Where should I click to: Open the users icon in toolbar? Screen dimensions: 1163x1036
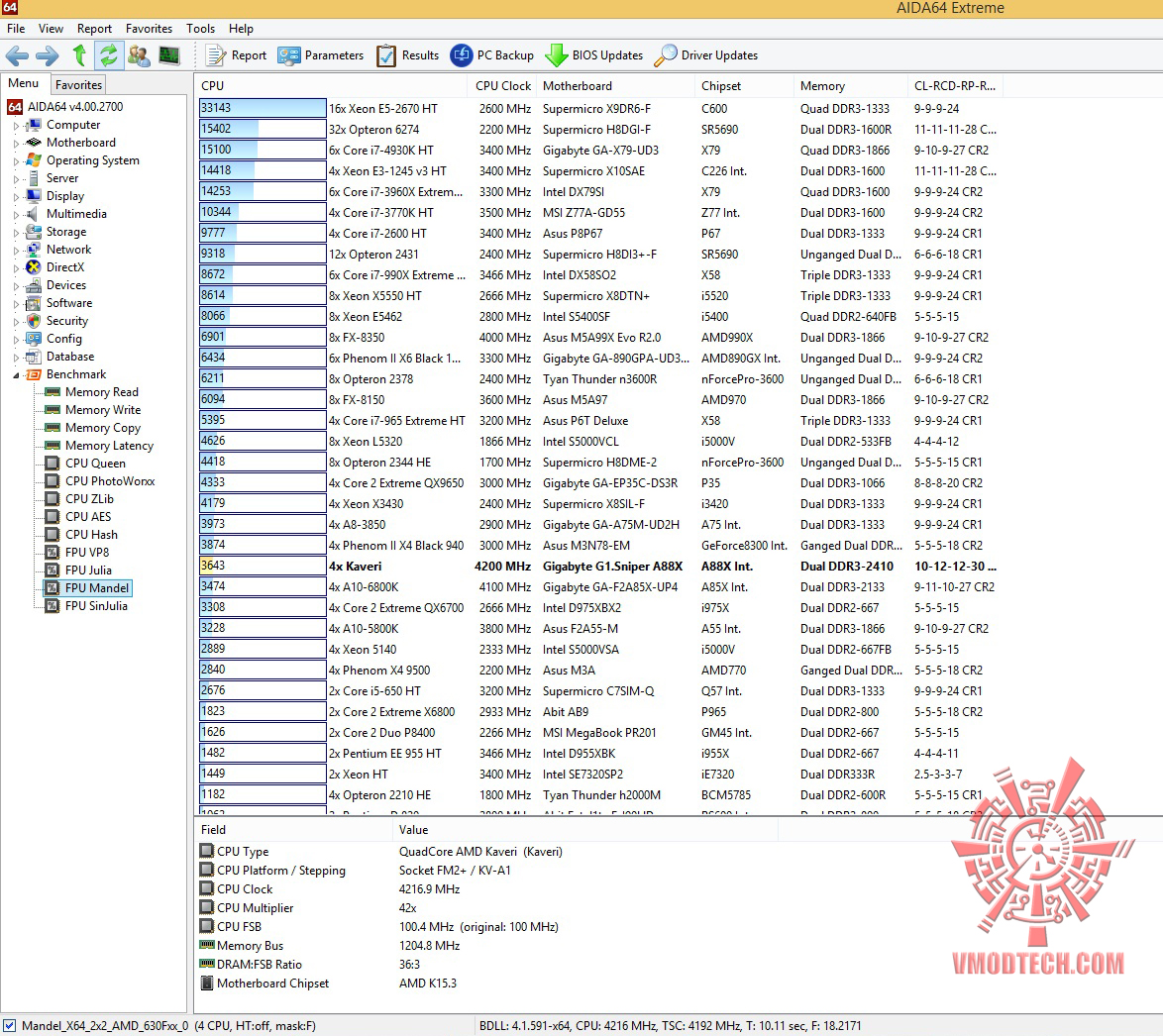click(x=139, y=55)
